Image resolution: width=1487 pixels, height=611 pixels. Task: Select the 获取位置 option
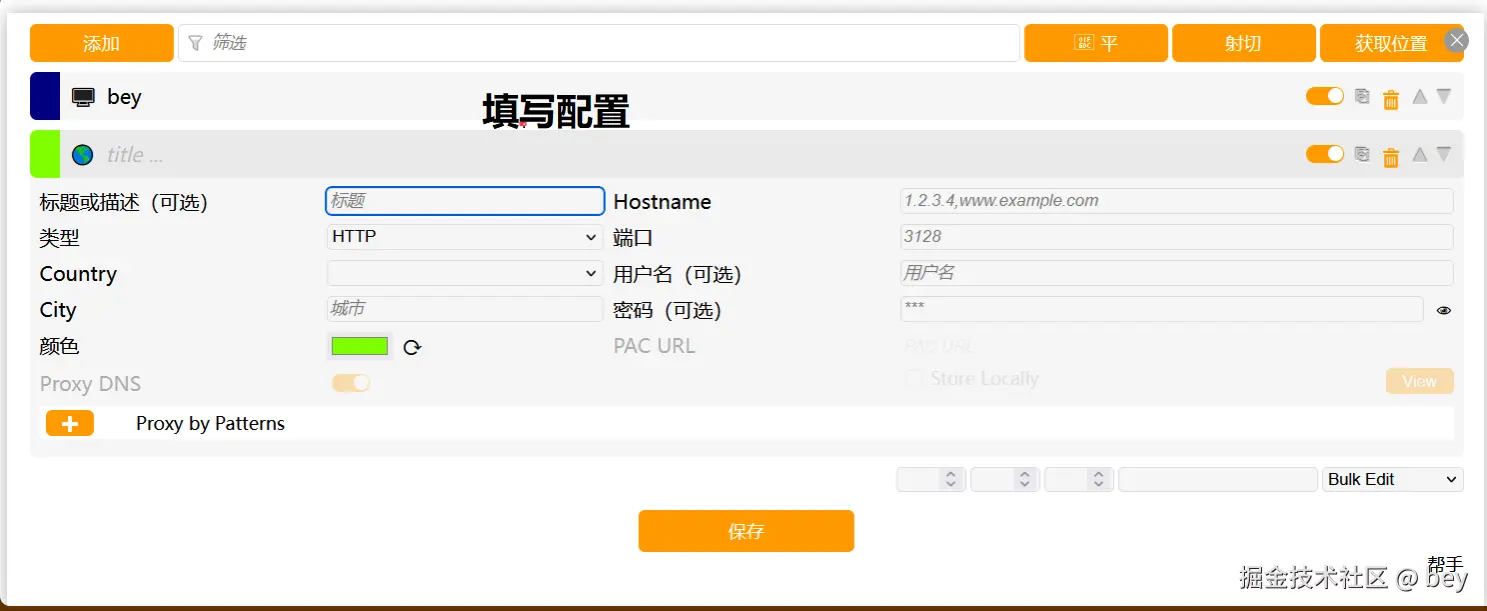tap(1392, 42)
